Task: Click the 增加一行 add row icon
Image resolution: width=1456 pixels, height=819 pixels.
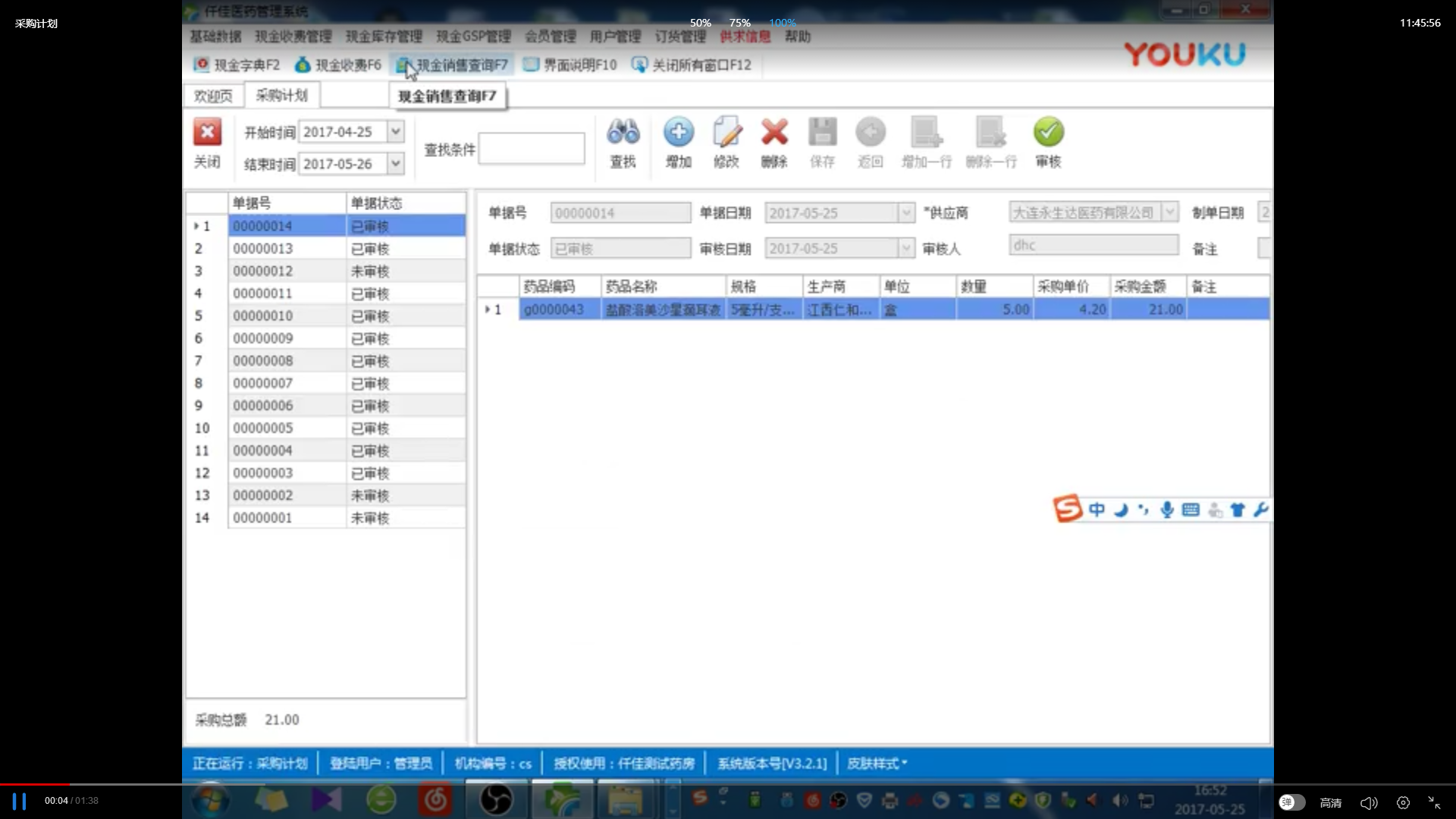Action: pyautogui.click(x=927, y=132)
